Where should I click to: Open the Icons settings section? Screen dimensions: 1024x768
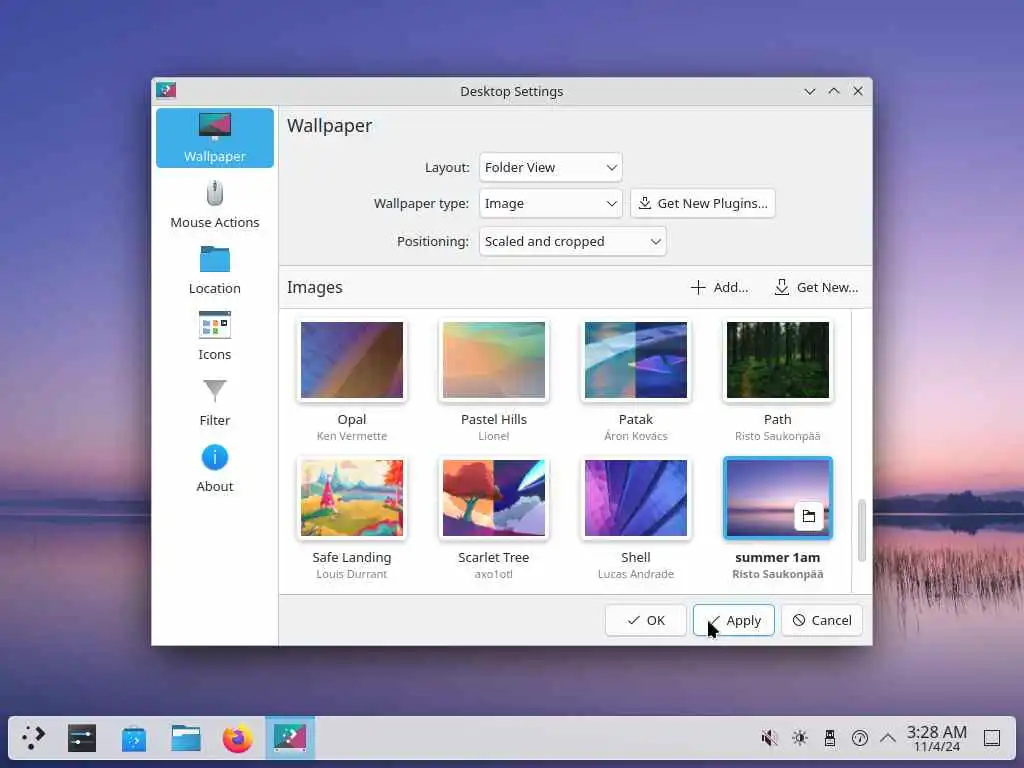point(214,336)
